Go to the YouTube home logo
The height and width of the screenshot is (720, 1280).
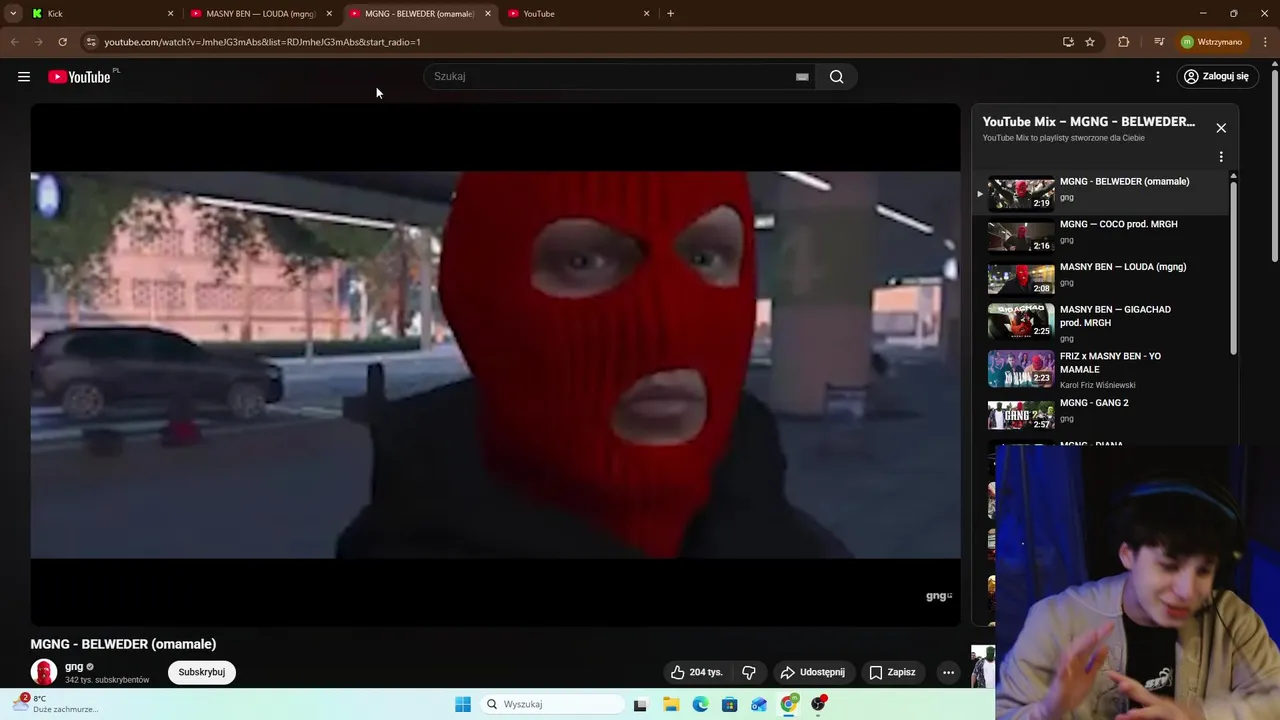pyautogui.click(x=79, y=77)
